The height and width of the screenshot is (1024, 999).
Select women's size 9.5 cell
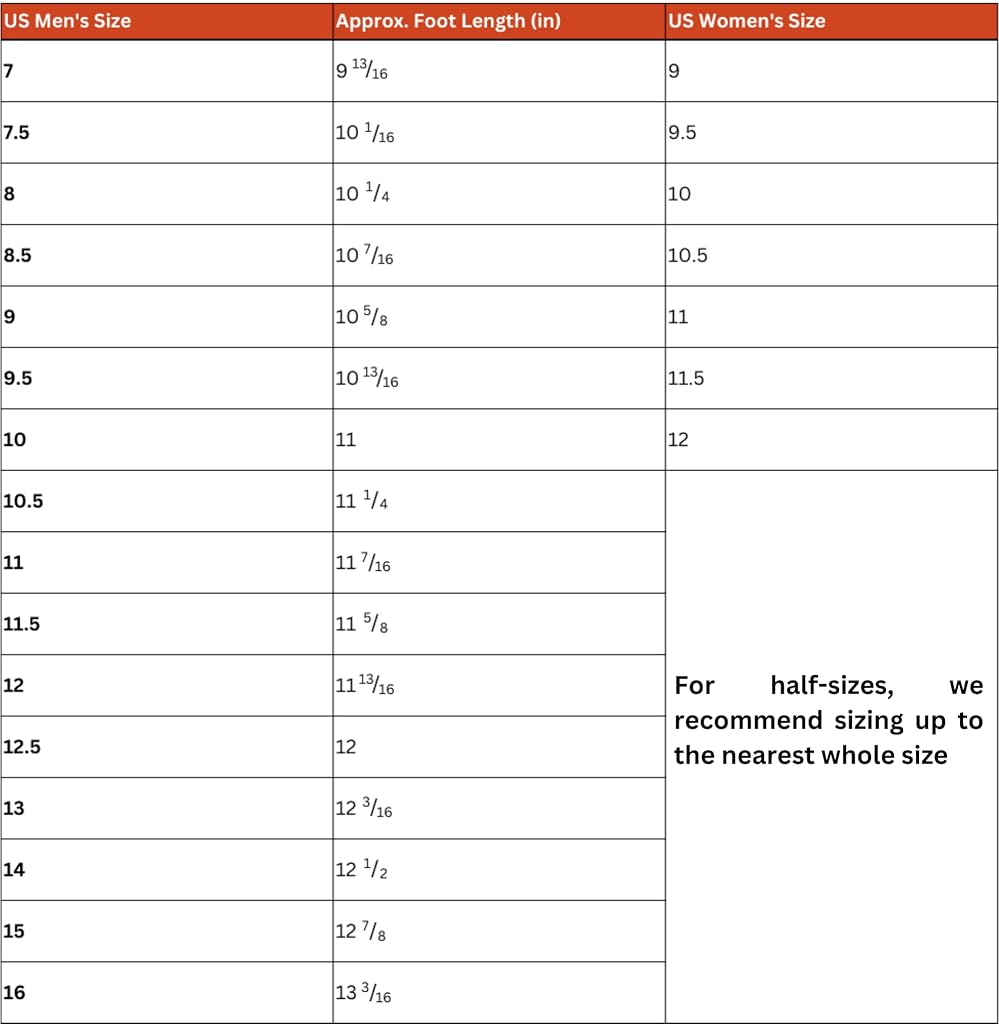pyautogui.click(x=831, y=133)
